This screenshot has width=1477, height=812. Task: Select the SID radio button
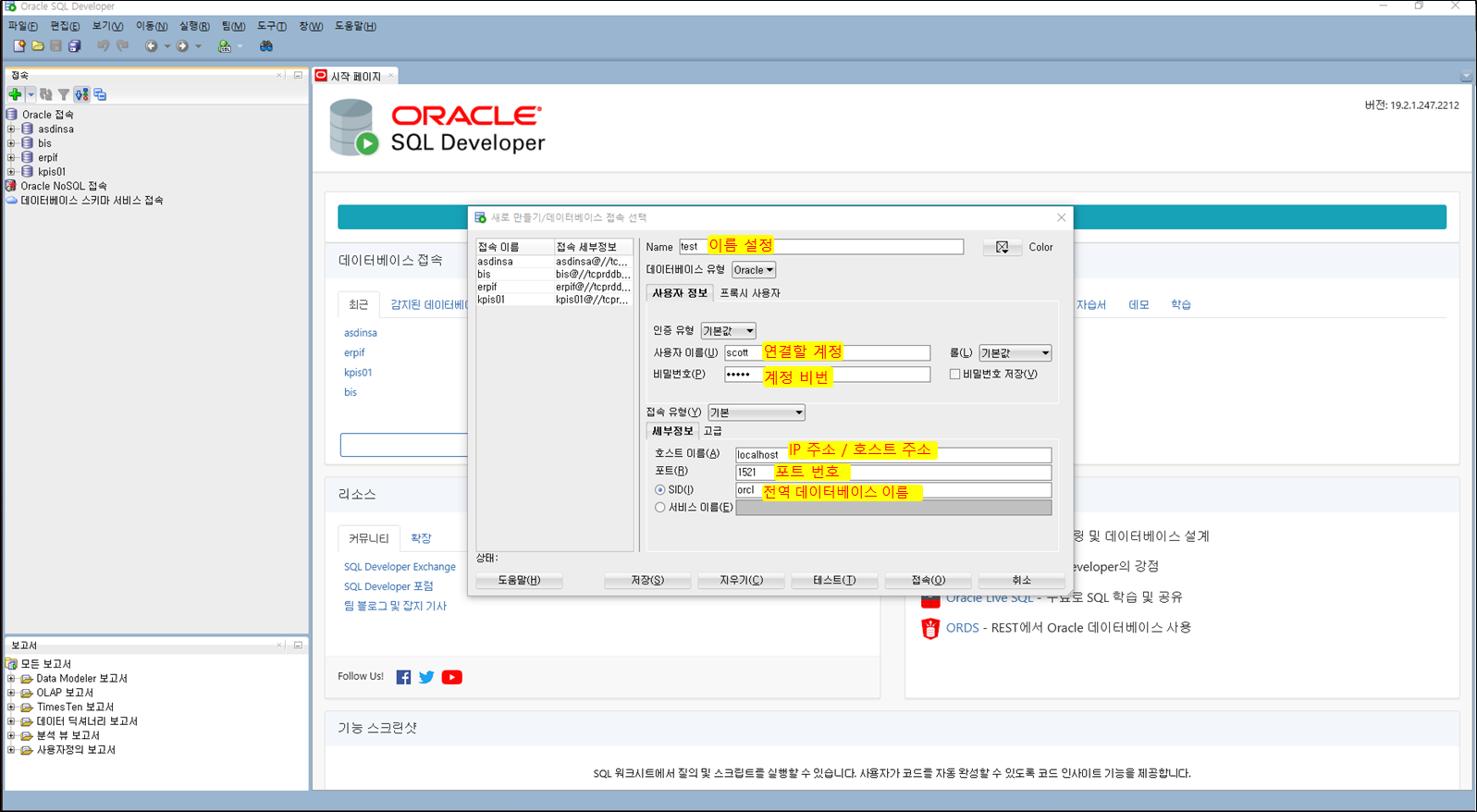click(659, 490)
